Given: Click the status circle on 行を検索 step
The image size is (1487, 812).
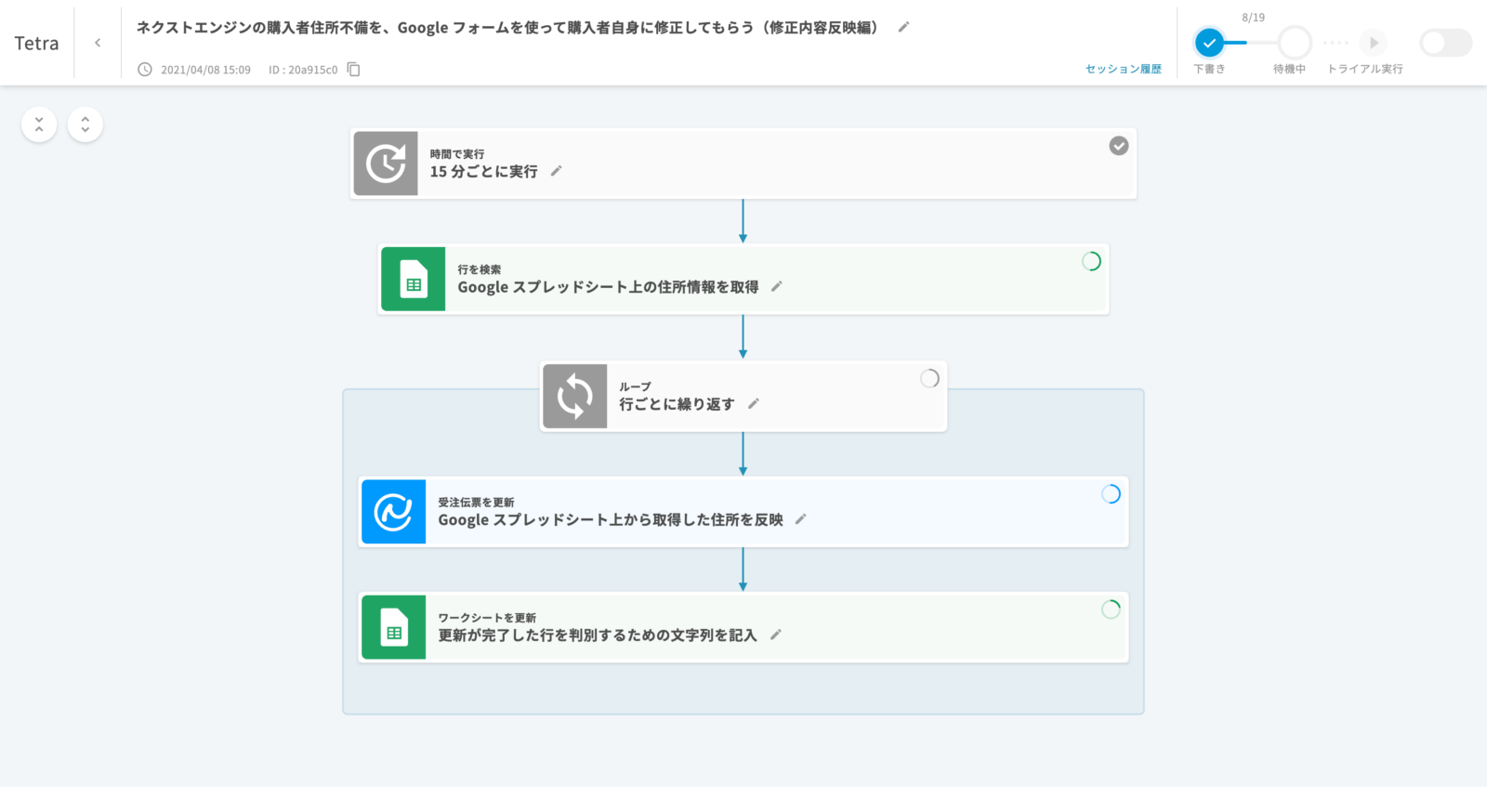Looking at the screenshot, I should [x=1091, y=261].
